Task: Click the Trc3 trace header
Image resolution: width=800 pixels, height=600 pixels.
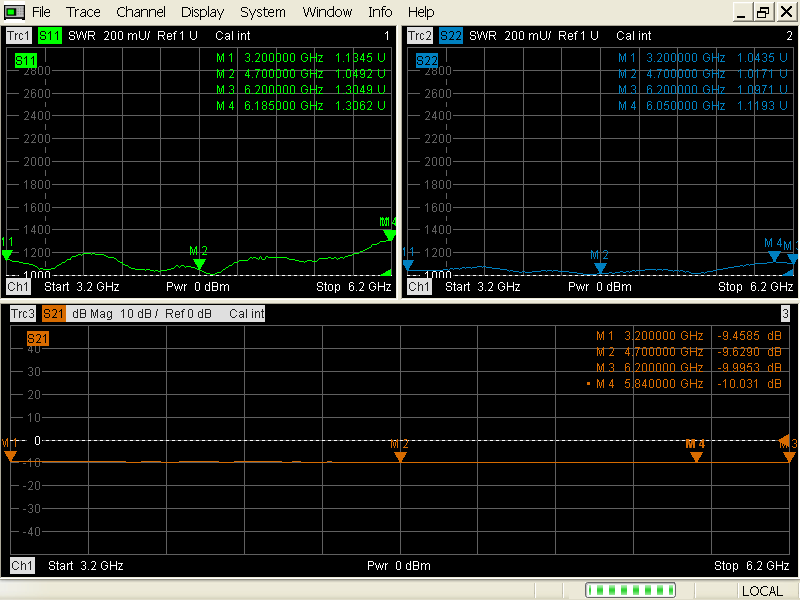Action: [21, 313]
